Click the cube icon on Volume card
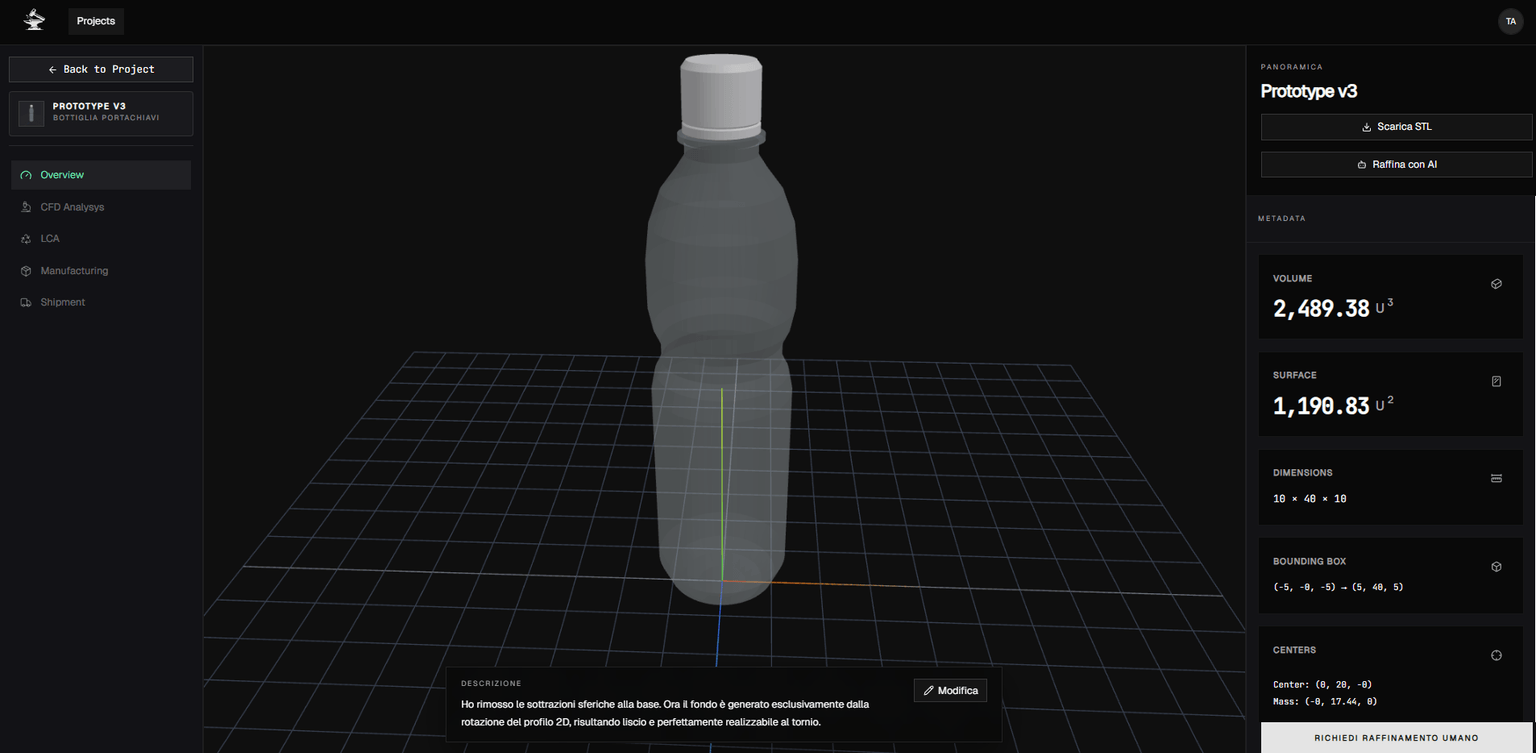This screenshot has width=1536, height=753. click(x=1496, y=284)
